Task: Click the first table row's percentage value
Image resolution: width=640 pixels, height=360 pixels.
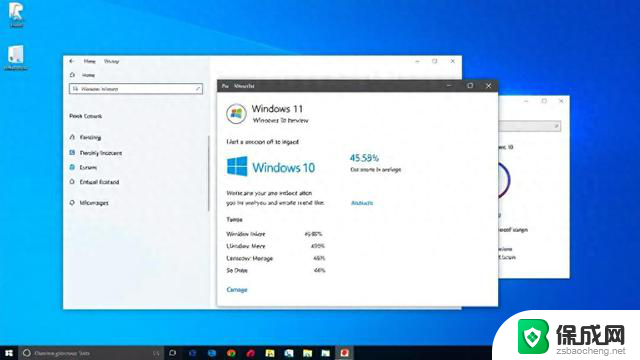Action: (x=313, y=234)
